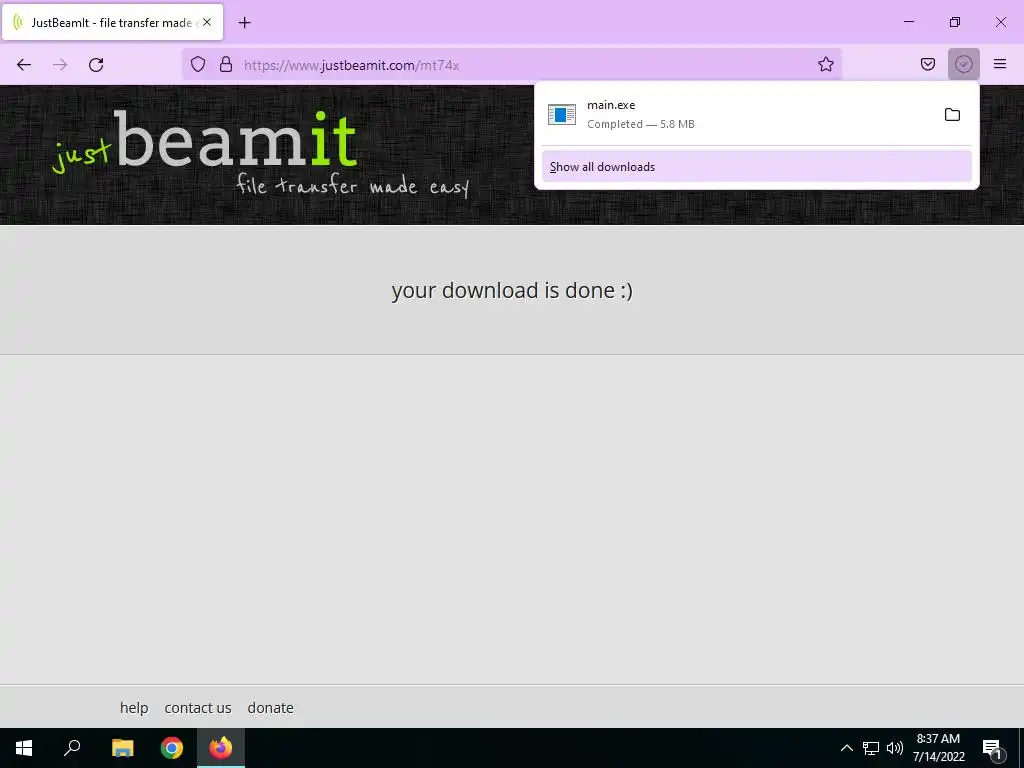Screen dimensions: 1024x768
Task: Click the Firefox taskbar icon
Action: (x=221, y=748)
